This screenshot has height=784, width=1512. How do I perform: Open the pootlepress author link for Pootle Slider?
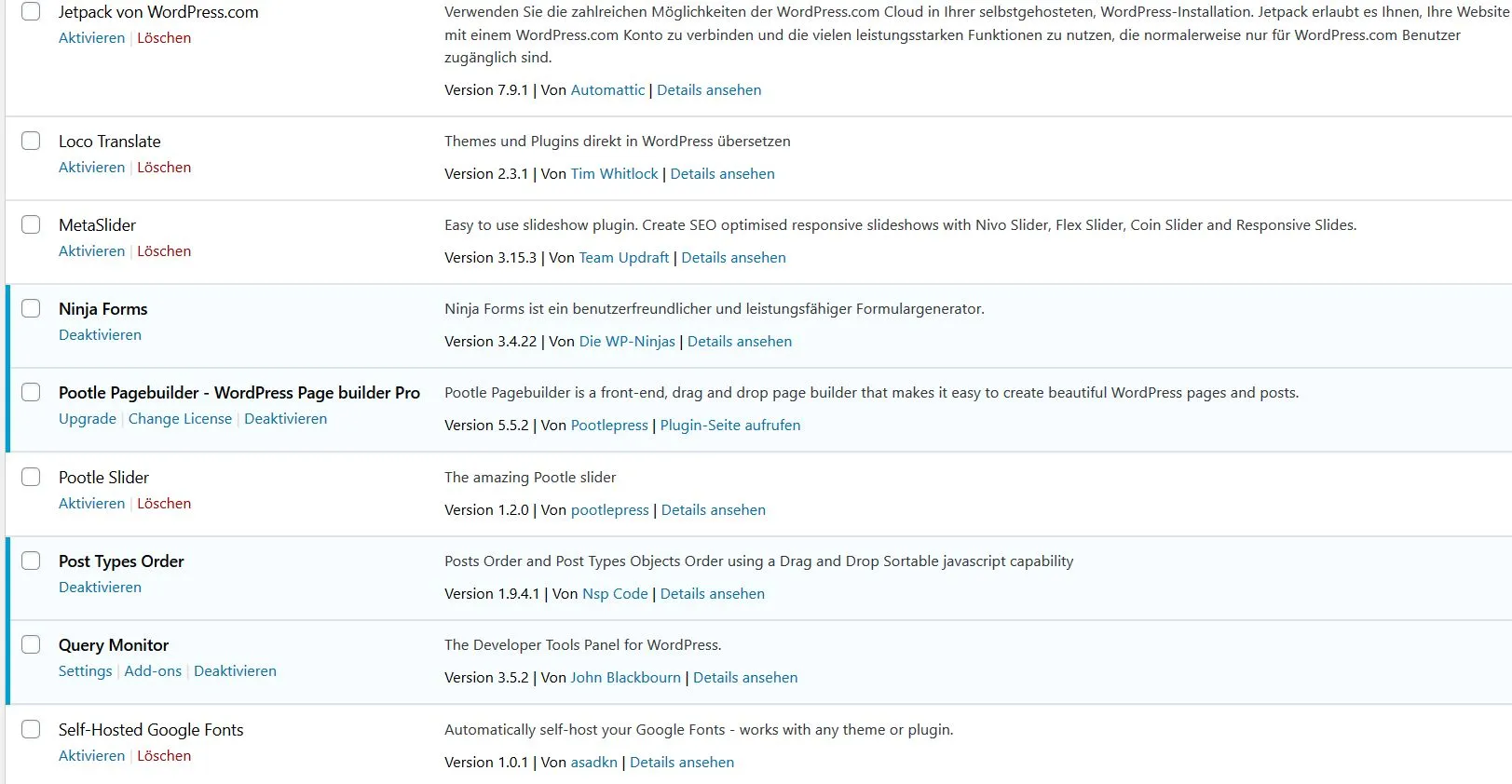tap(610, 510)
